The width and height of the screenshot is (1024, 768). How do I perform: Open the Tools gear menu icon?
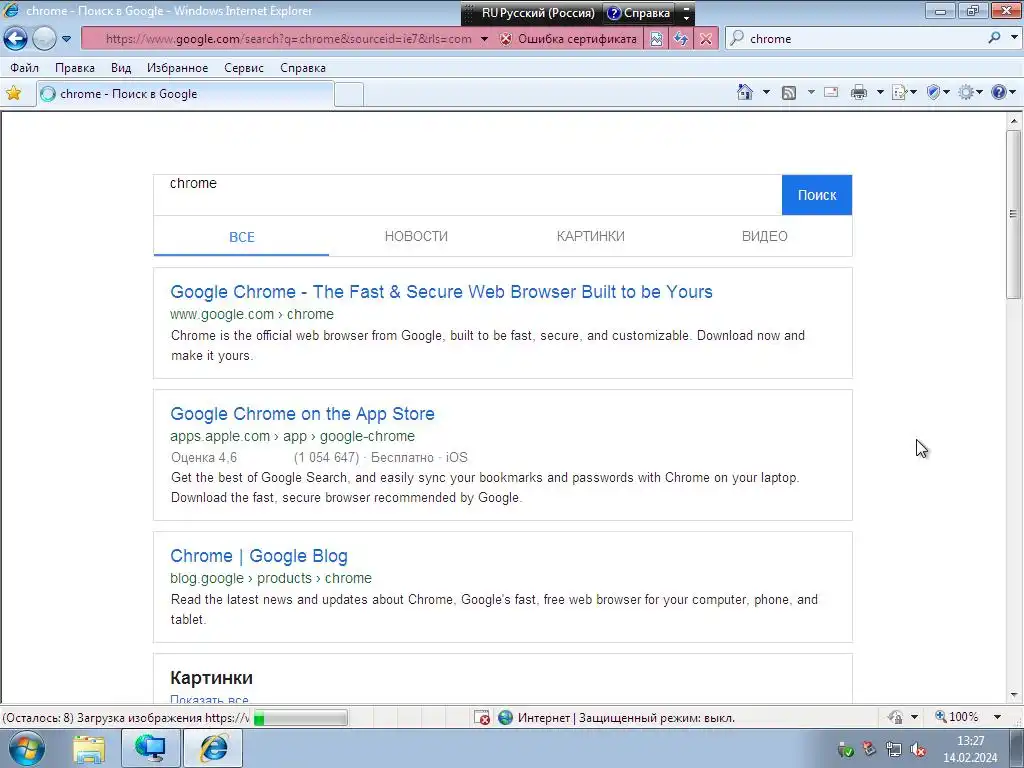pyautogui.click(x=970, y=92)
